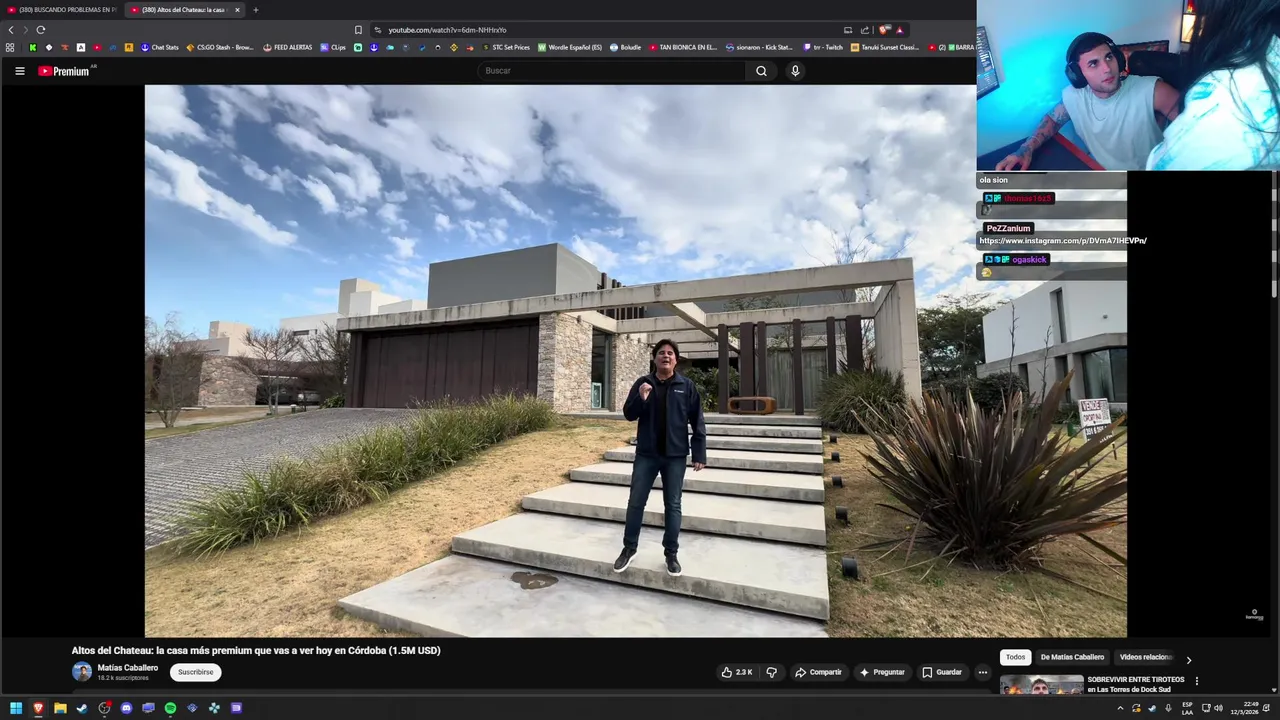1280x720 pixels.
Task: Open Matías Caballero channel avatar
Action: (x=82, y=672)
